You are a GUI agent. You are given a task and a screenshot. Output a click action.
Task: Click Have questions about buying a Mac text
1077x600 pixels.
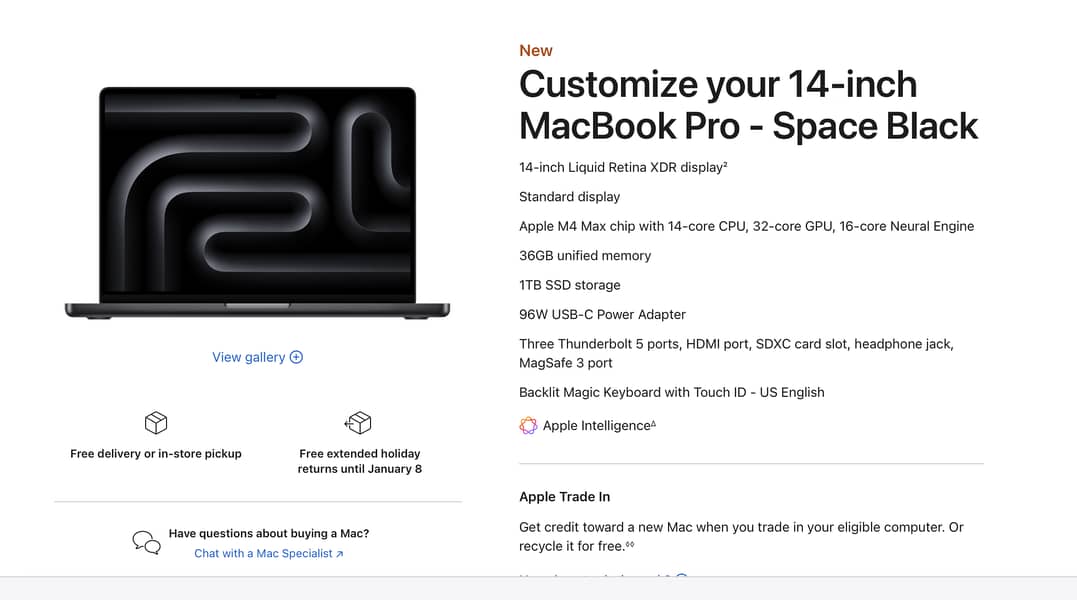pos(269,533)
